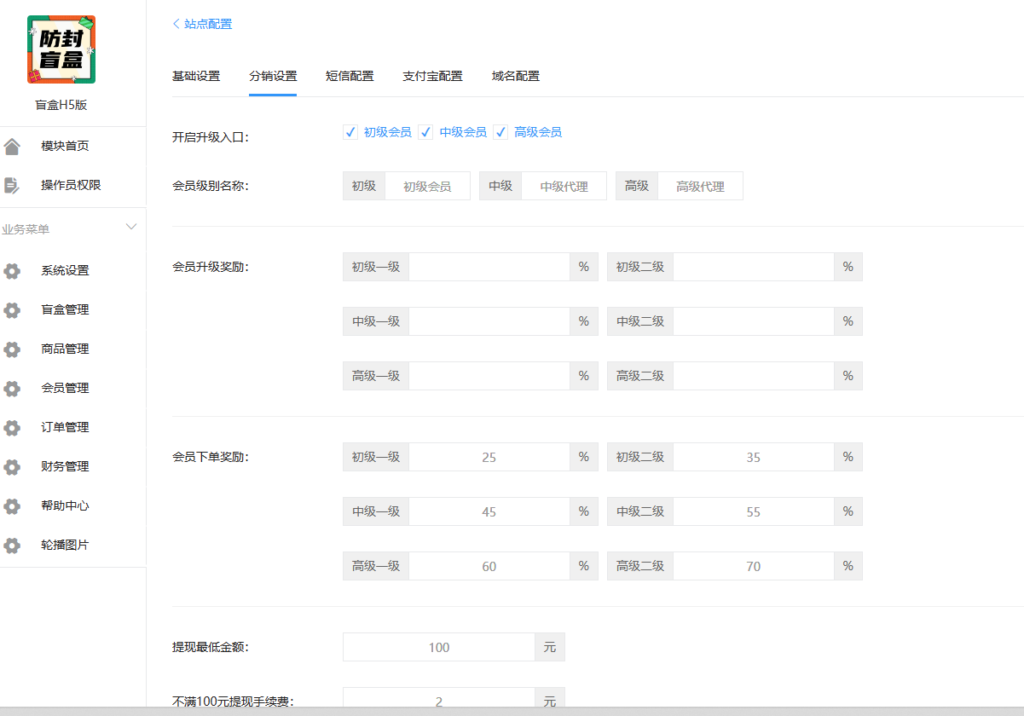Open the 支付宝配置 tab

point(432,76)
